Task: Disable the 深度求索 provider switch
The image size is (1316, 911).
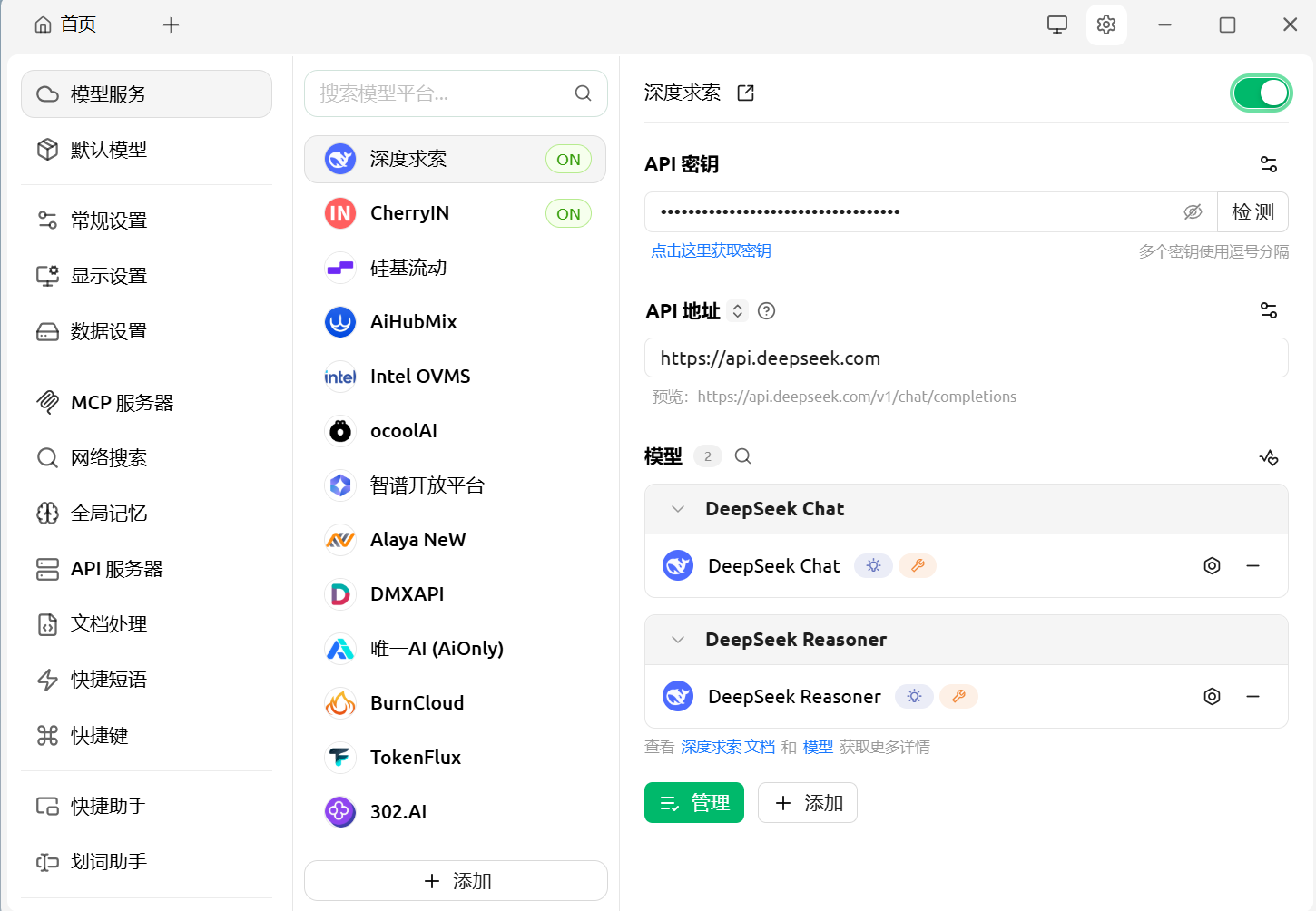Action: 1262,93
